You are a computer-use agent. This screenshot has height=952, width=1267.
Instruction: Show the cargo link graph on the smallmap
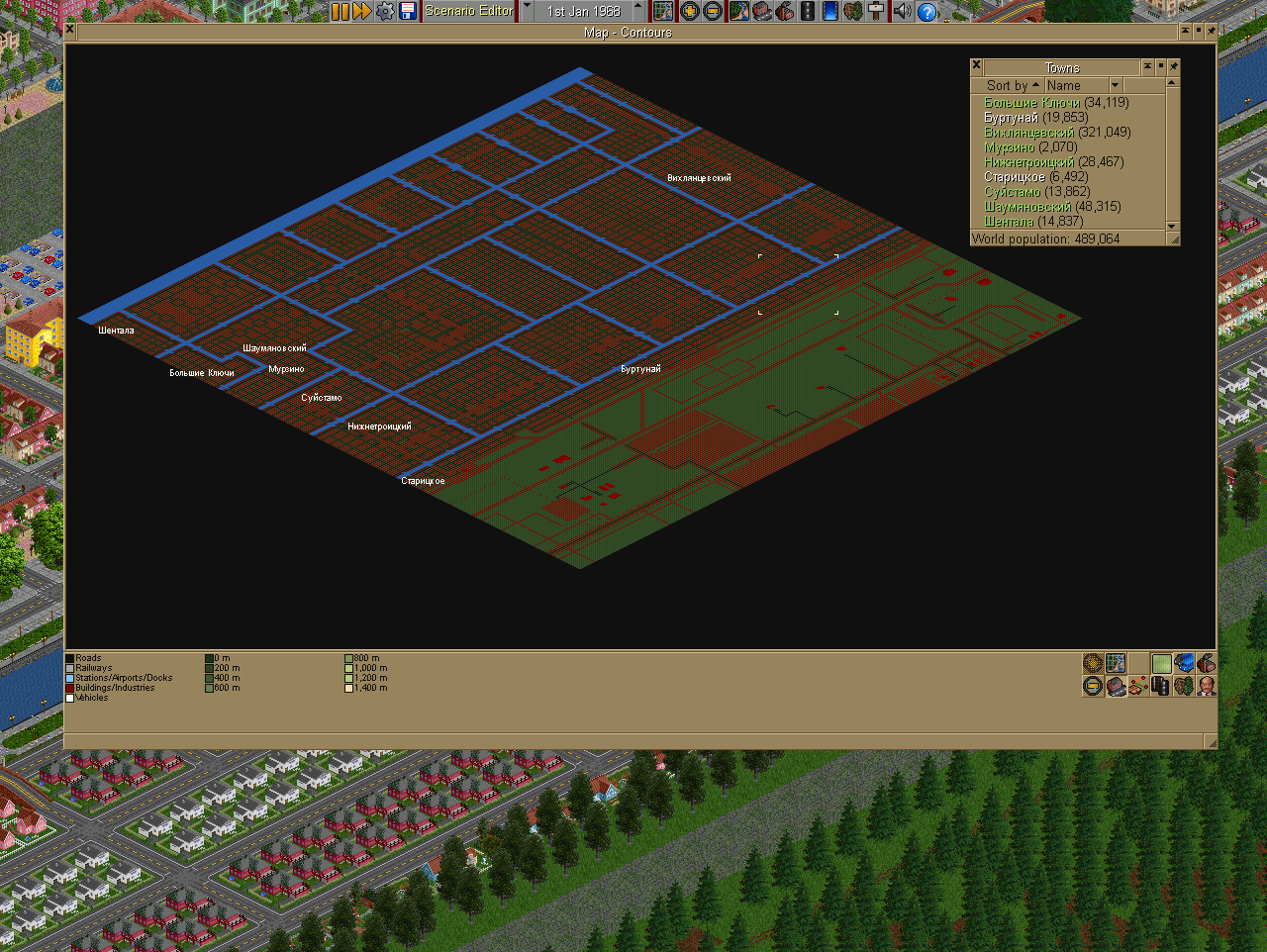[x=1138, y=686]
